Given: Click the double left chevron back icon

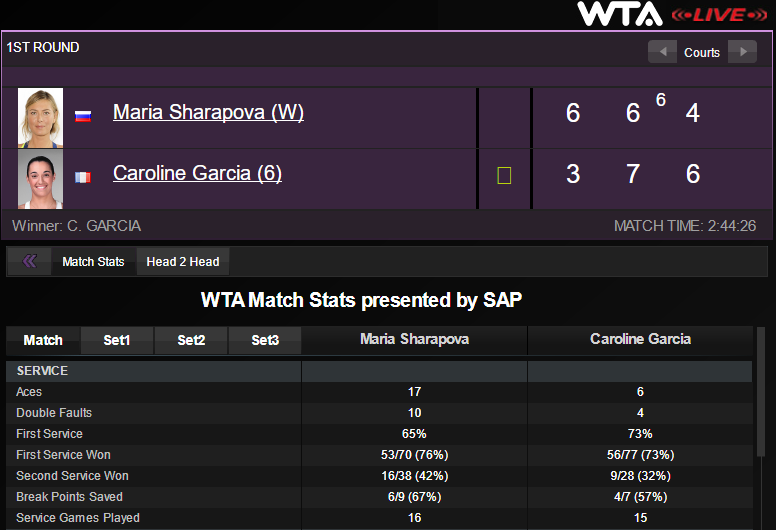Looking at the screenshot, I should [29, 261].
